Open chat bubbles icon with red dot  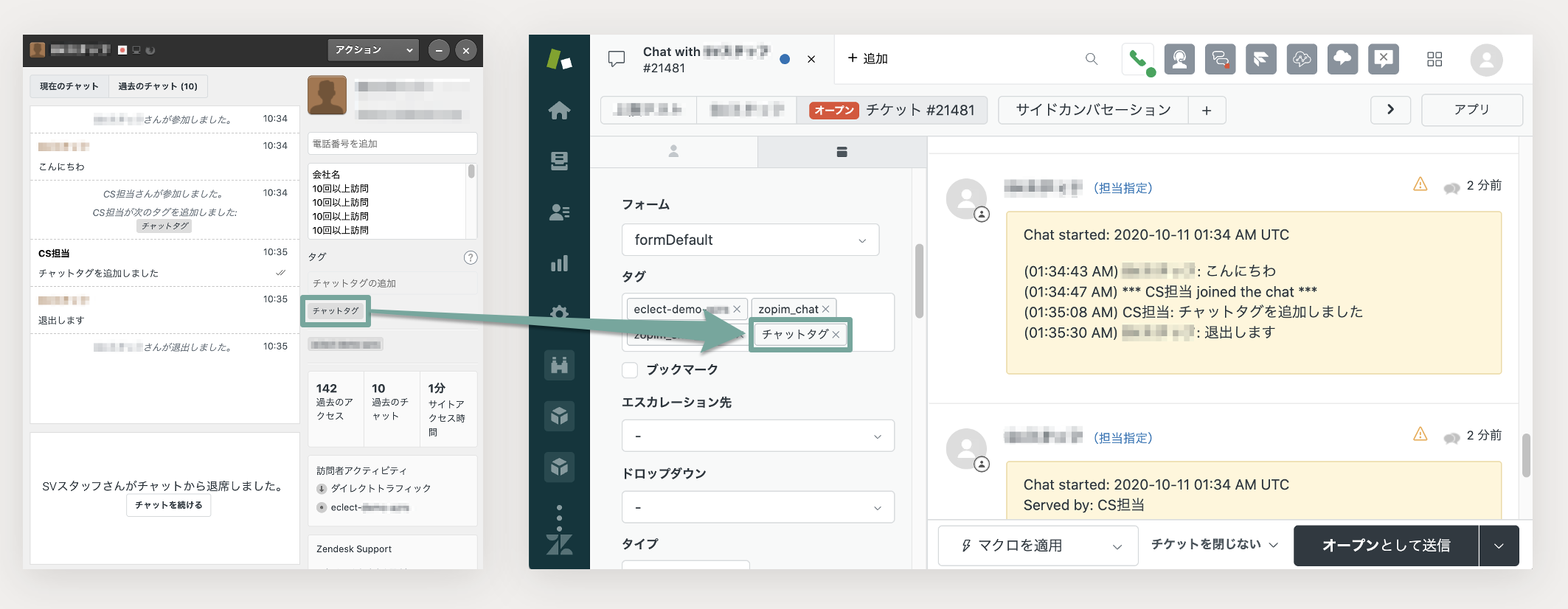(1221, 59)
